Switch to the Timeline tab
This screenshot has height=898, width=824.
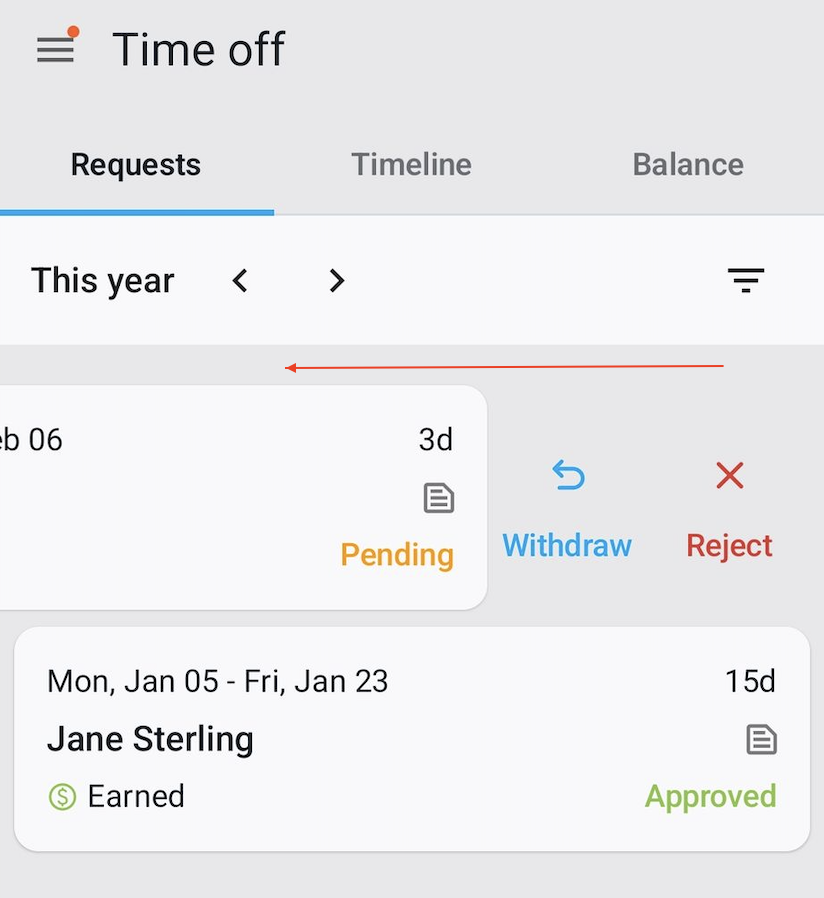point(411,165)
